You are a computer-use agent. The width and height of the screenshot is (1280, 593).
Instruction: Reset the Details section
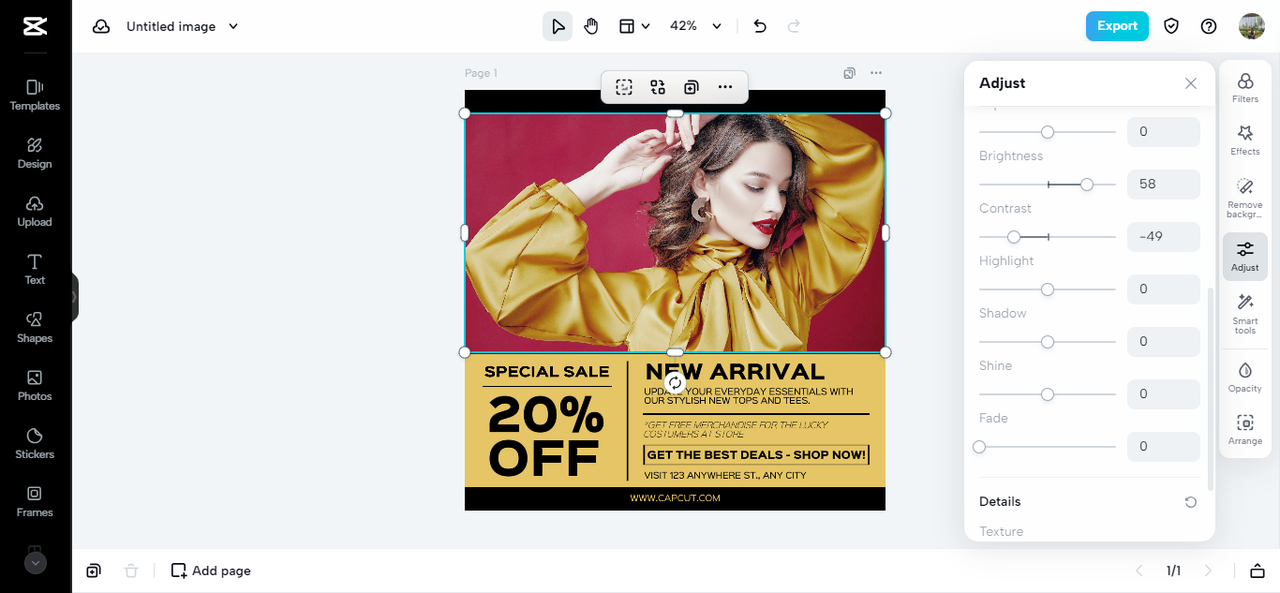pyautogui.click(x=1190, y=502)
